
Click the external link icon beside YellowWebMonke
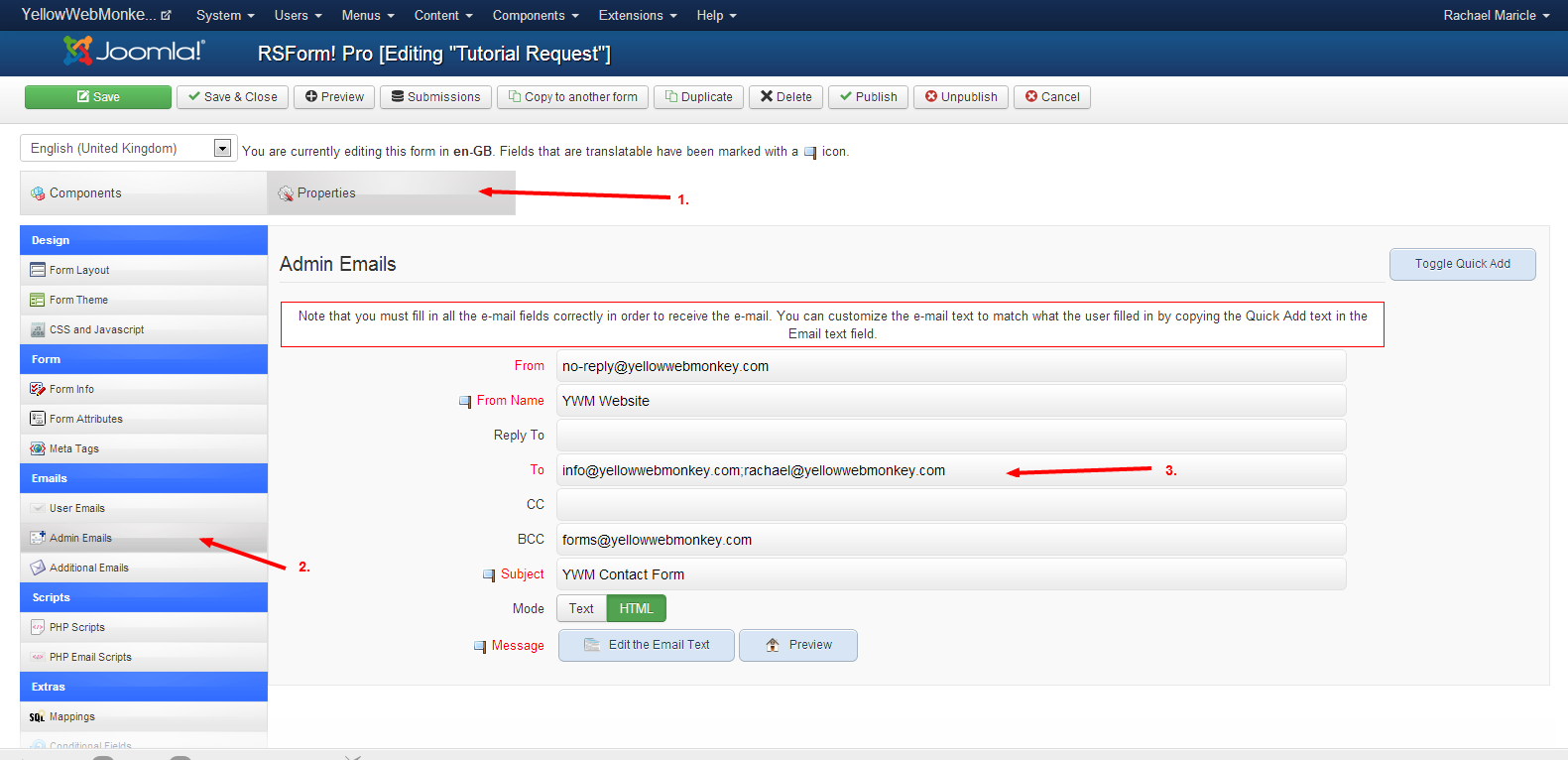click(x=166, y=15)
